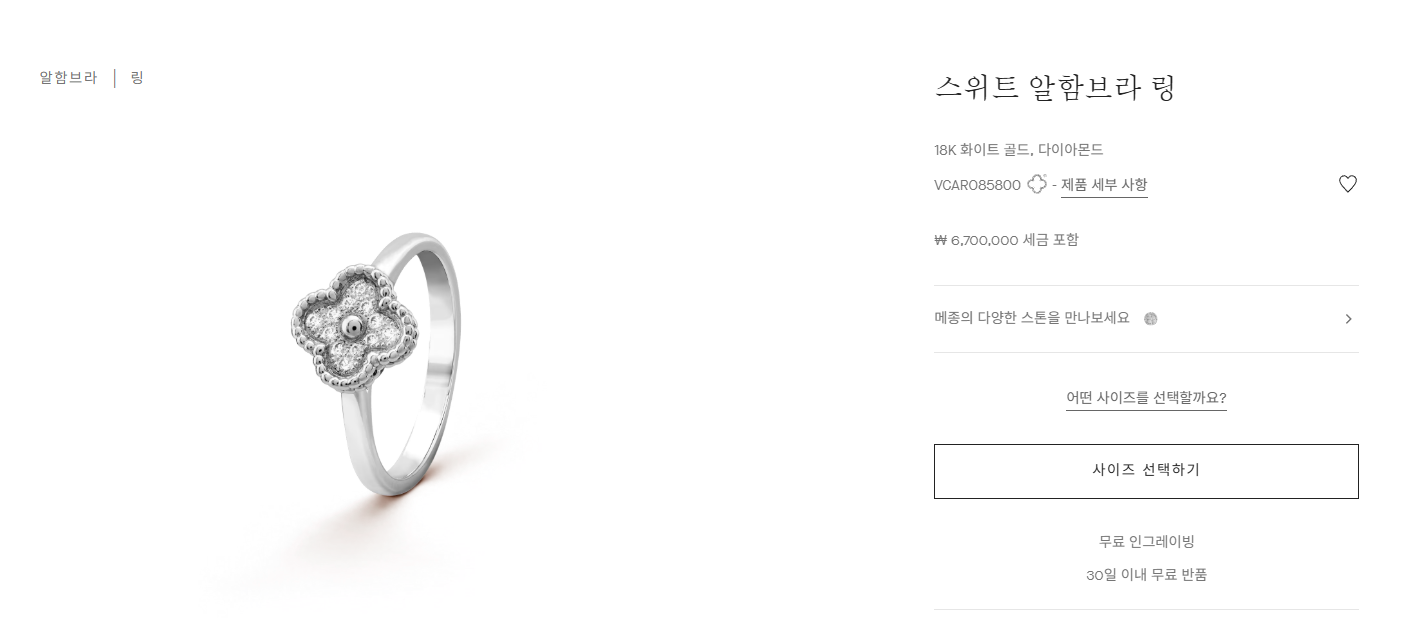The image size is (1427, 618).
Task: Click 사이즈 선택하기 button
Action: click(x=1146, y=471)
